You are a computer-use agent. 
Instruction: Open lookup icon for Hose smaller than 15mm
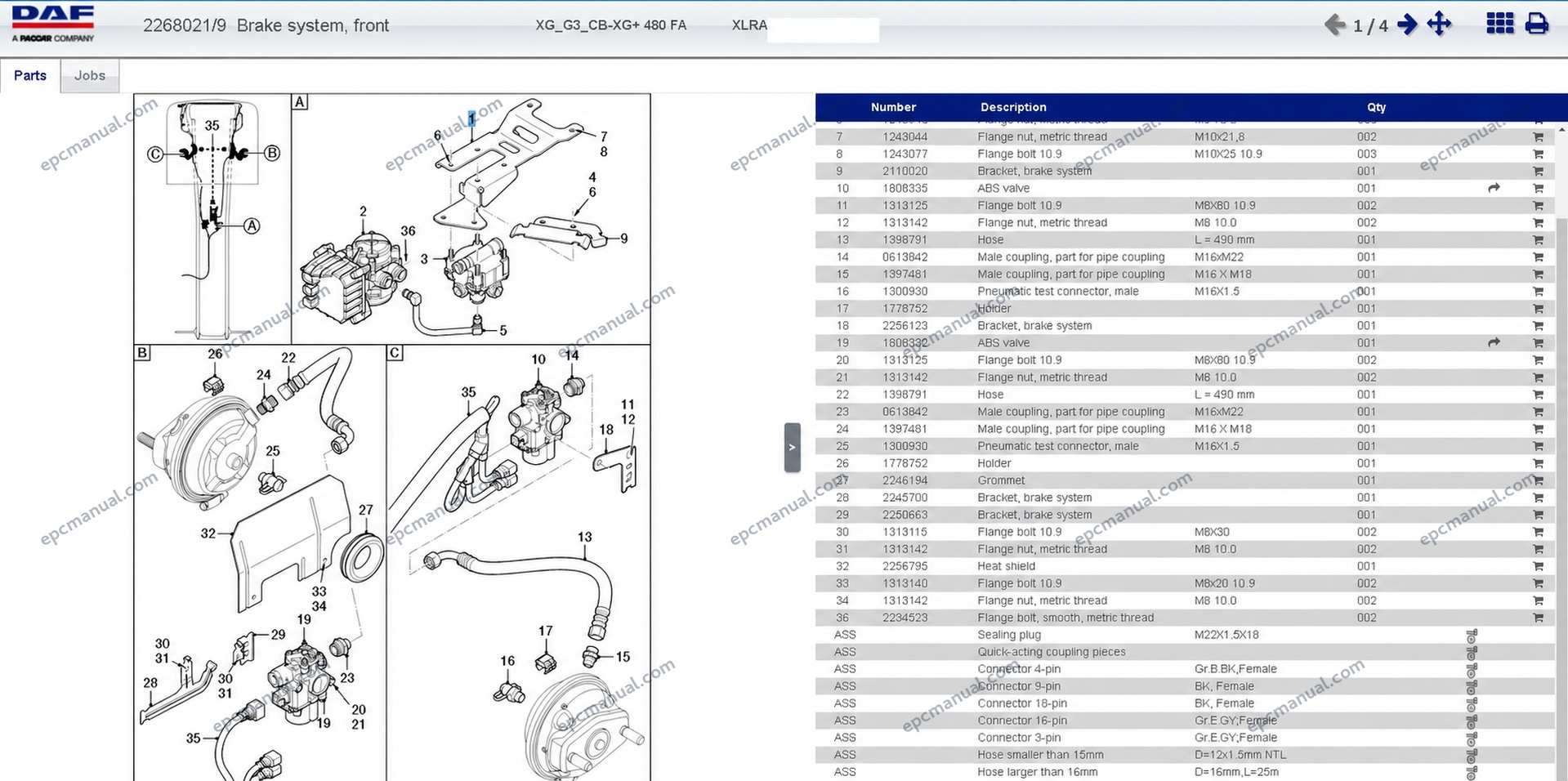pyautogui.click(x=1472, y=756)
